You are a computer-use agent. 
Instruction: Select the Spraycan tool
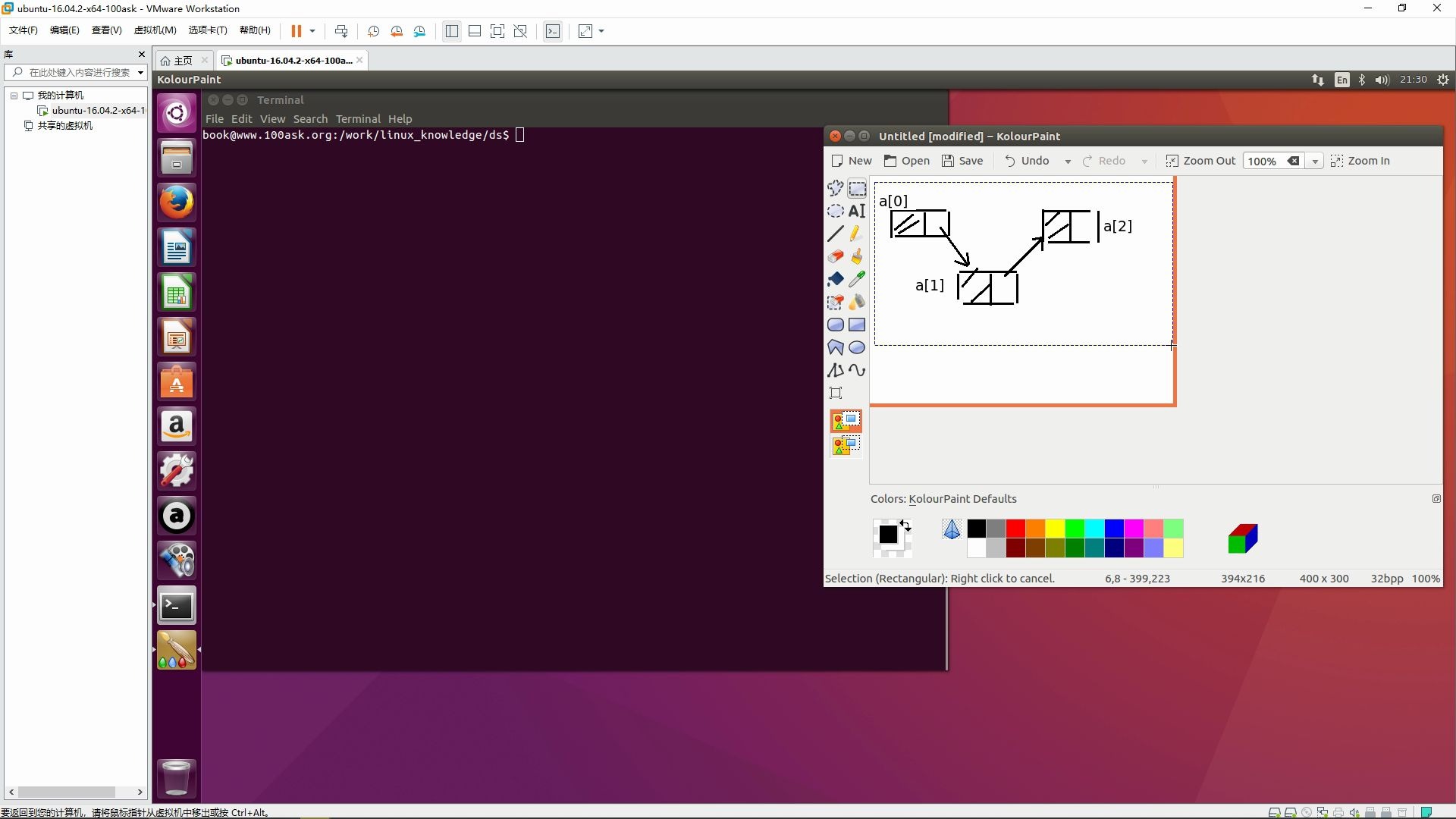(x=857, y=302)
